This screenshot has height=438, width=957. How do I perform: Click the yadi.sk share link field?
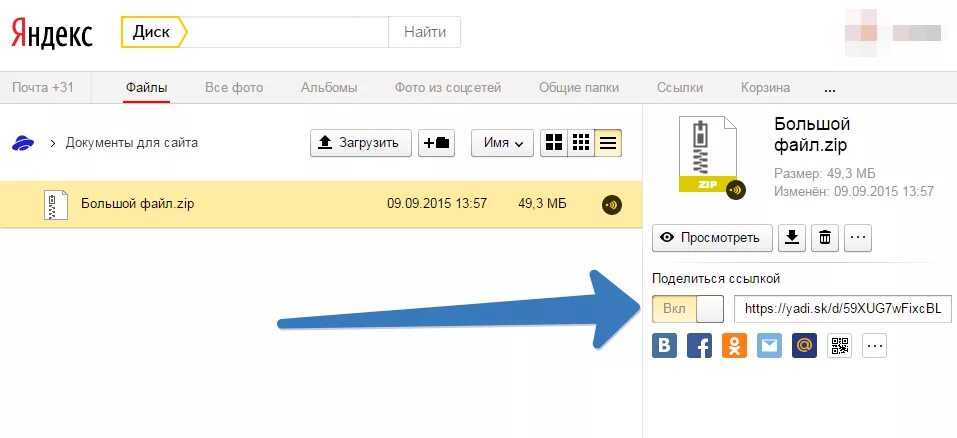pyautogui.click(x=843, y=309)
